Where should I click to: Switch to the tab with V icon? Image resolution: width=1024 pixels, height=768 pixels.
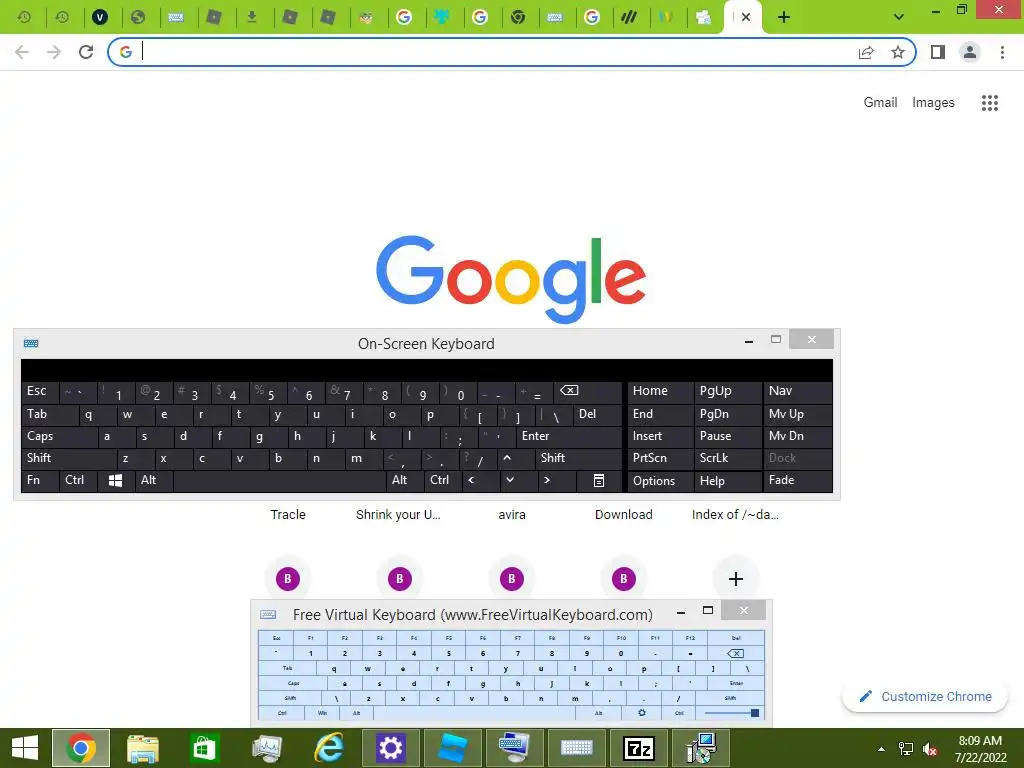coord(100,17)
